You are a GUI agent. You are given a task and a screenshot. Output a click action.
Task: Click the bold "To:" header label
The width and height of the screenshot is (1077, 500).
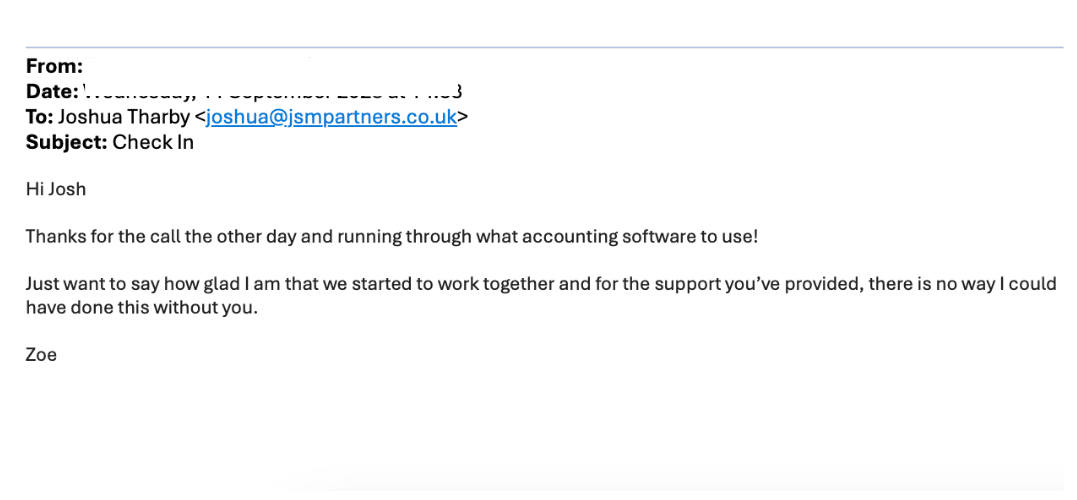[x=39, y=117]
